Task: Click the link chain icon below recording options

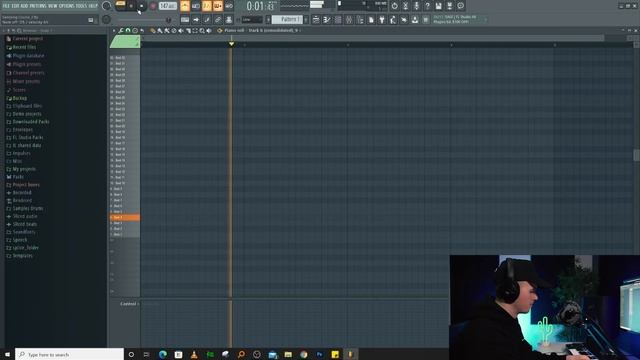Action: [218, 20]
